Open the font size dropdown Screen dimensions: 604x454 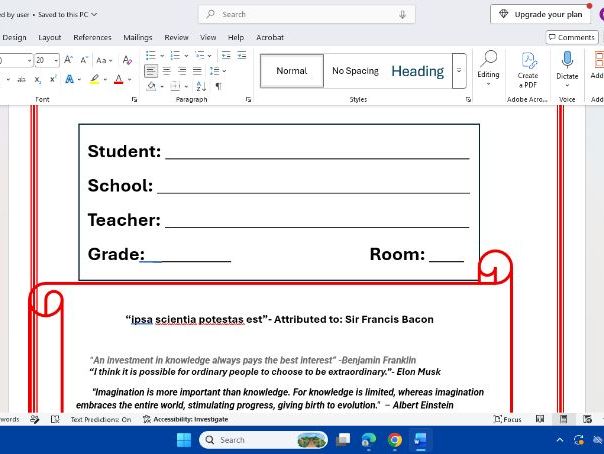(56, 60)
